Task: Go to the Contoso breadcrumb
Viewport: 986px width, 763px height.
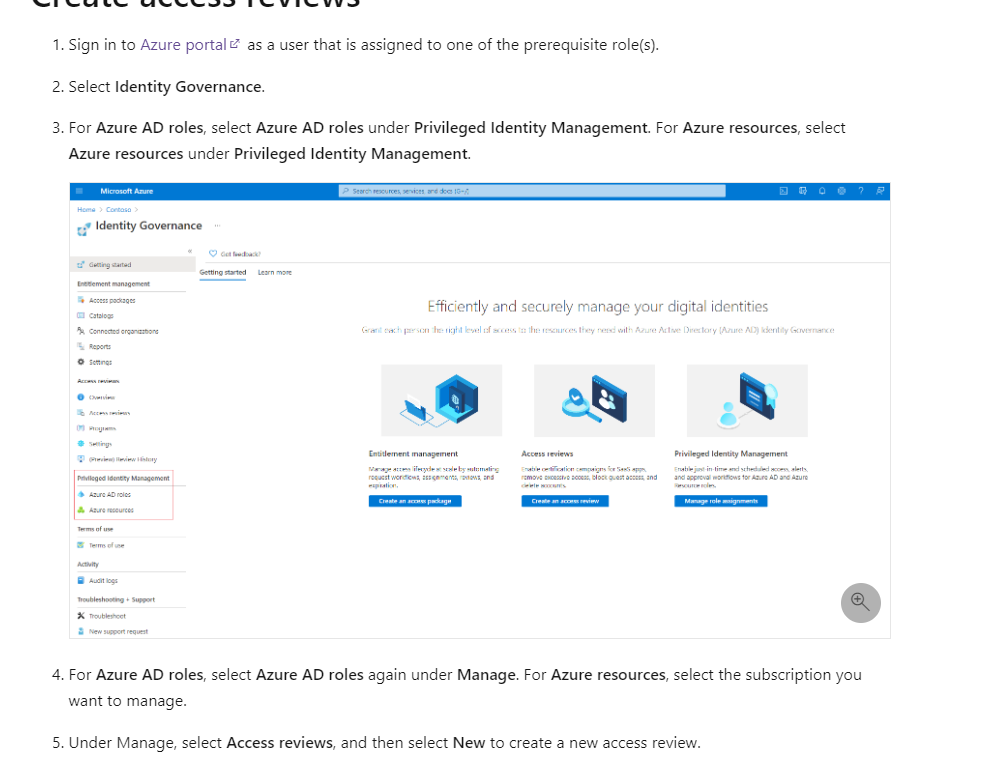Action: 118,209
